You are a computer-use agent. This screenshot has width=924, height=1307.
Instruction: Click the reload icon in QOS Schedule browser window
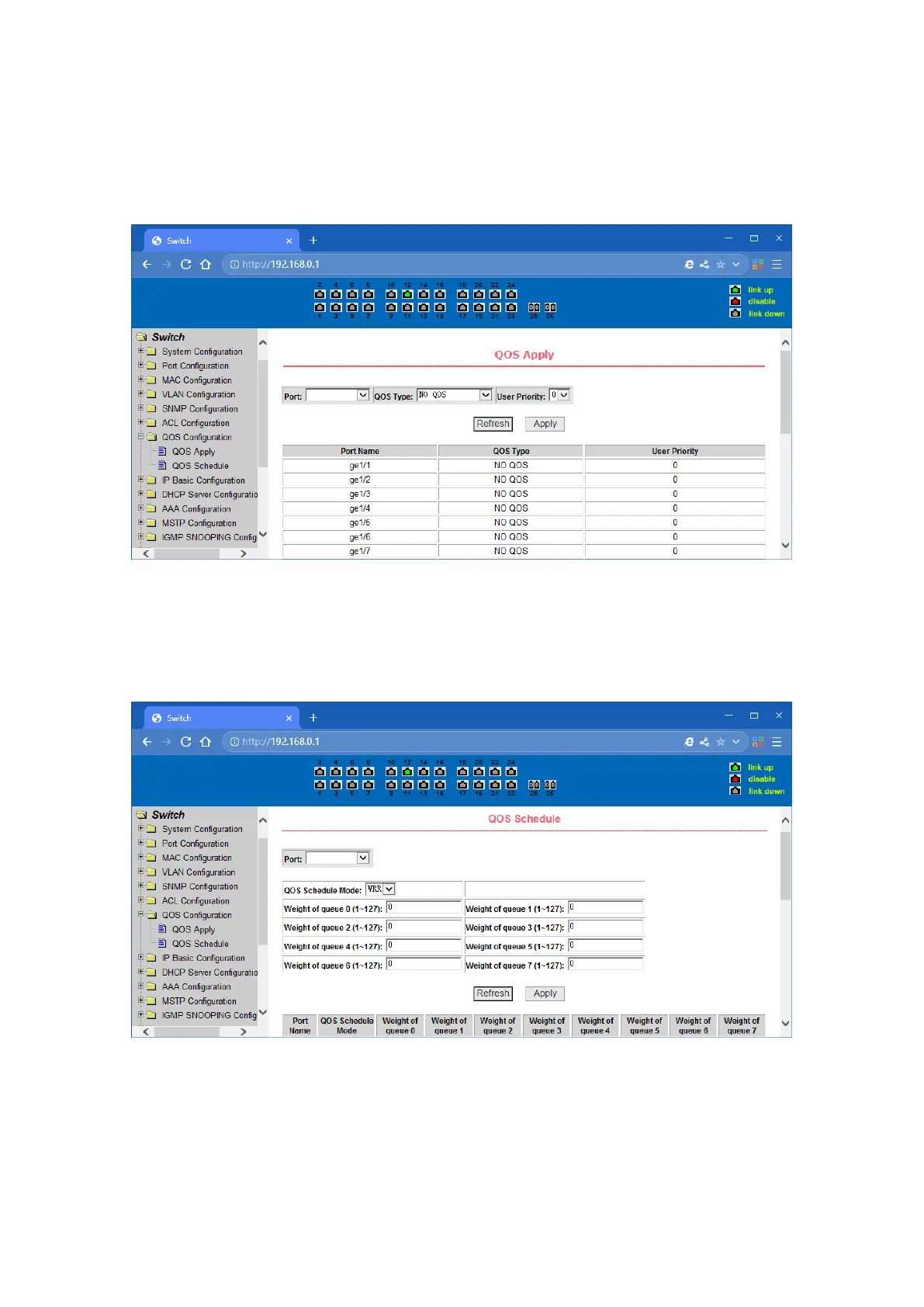coord(185,742)
